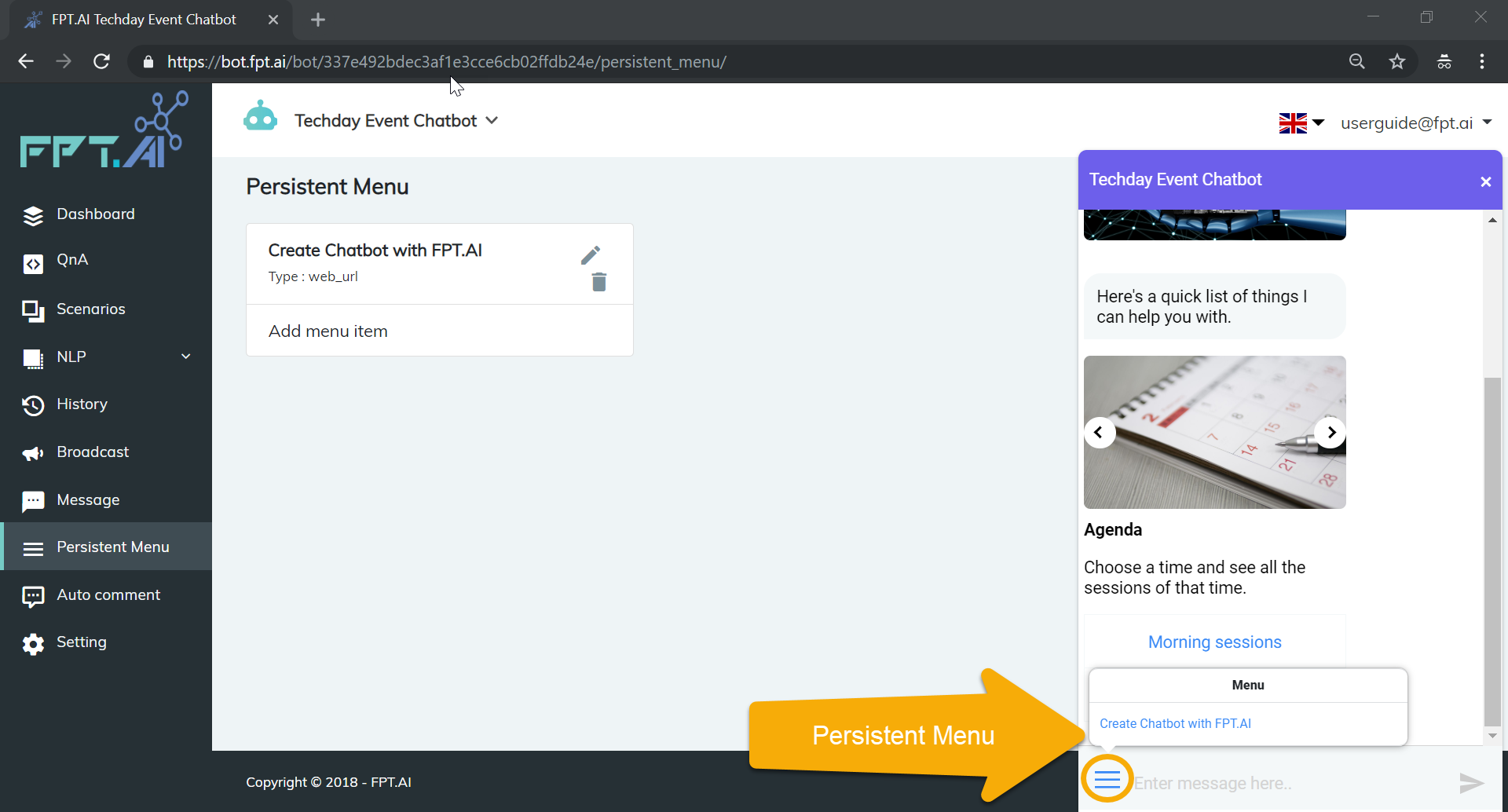This screenshot has height=812, width=1508.
Task: Open the Chrome three-dot menu
Action: click(x=1482, y=61)
